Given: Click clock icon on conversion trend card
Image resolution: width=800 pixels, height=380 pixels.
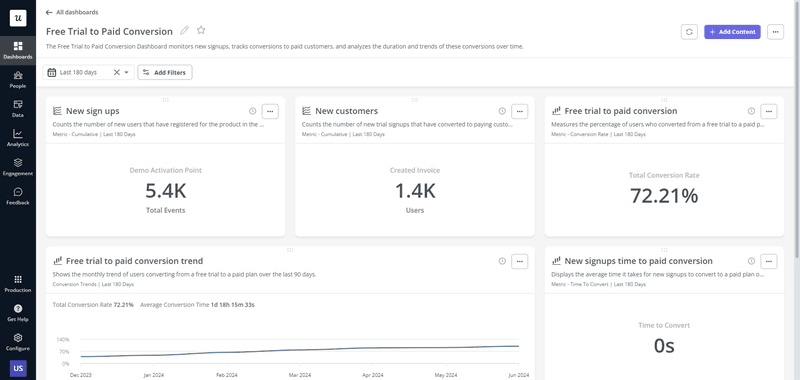Looking at the screenshot, I should pos(502,261).
